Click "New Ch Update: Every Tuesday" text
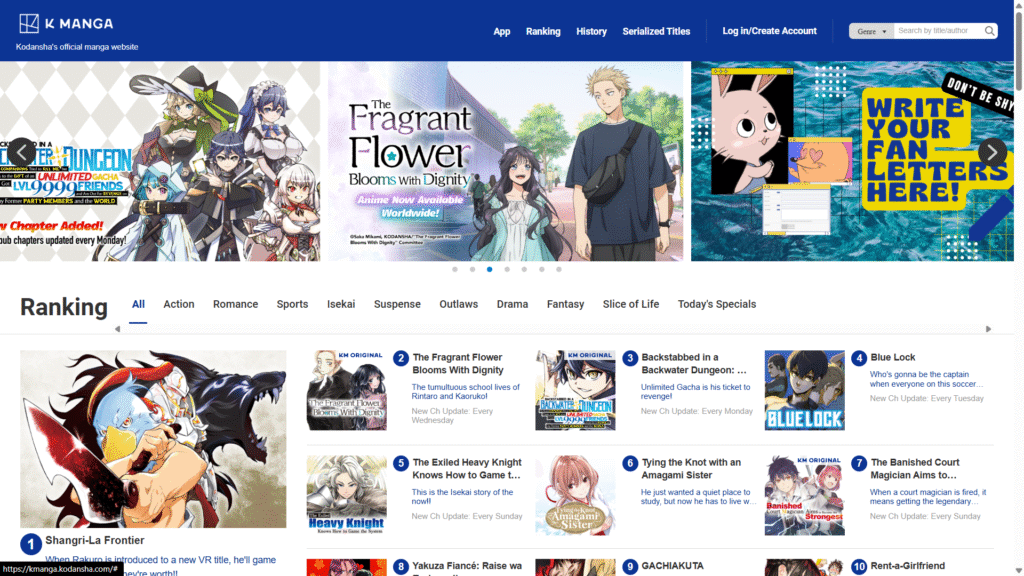The width and height of the screenshot is (1024, 576). 927,398
